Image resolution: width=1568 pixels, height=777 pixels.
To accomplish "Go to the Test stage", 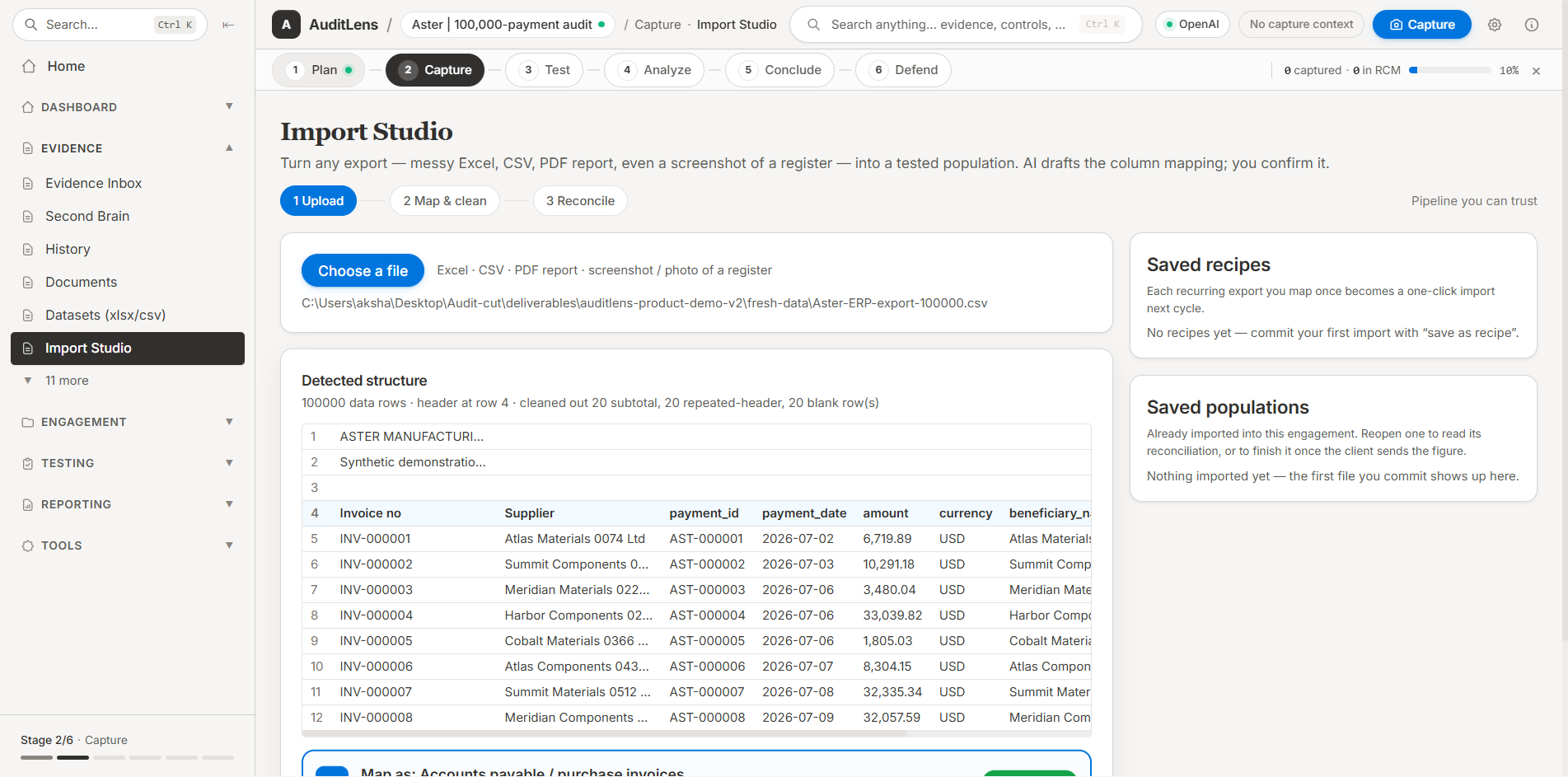I will coord(545,70).
